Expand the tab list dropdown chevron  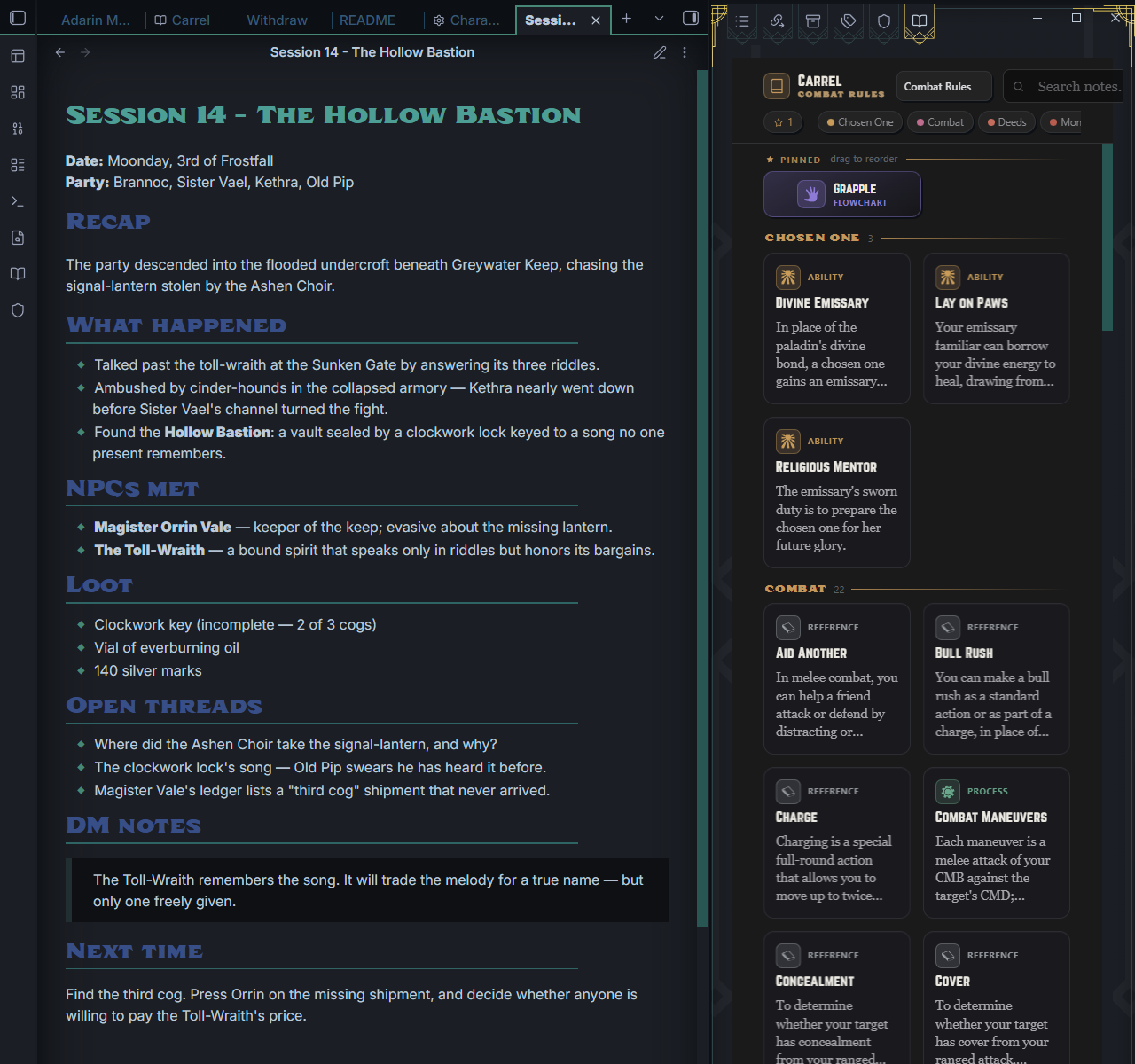click(x=659, y=19)
